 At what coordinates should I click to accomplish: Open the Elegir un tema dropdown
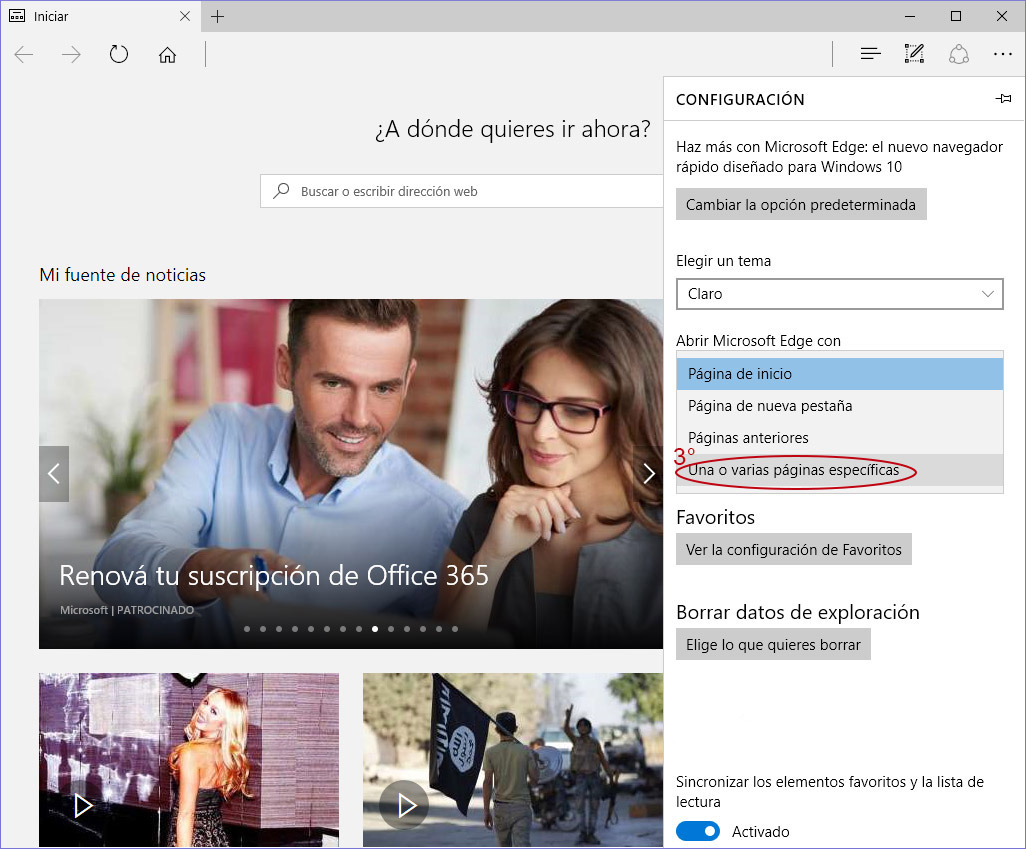(840, 294)
